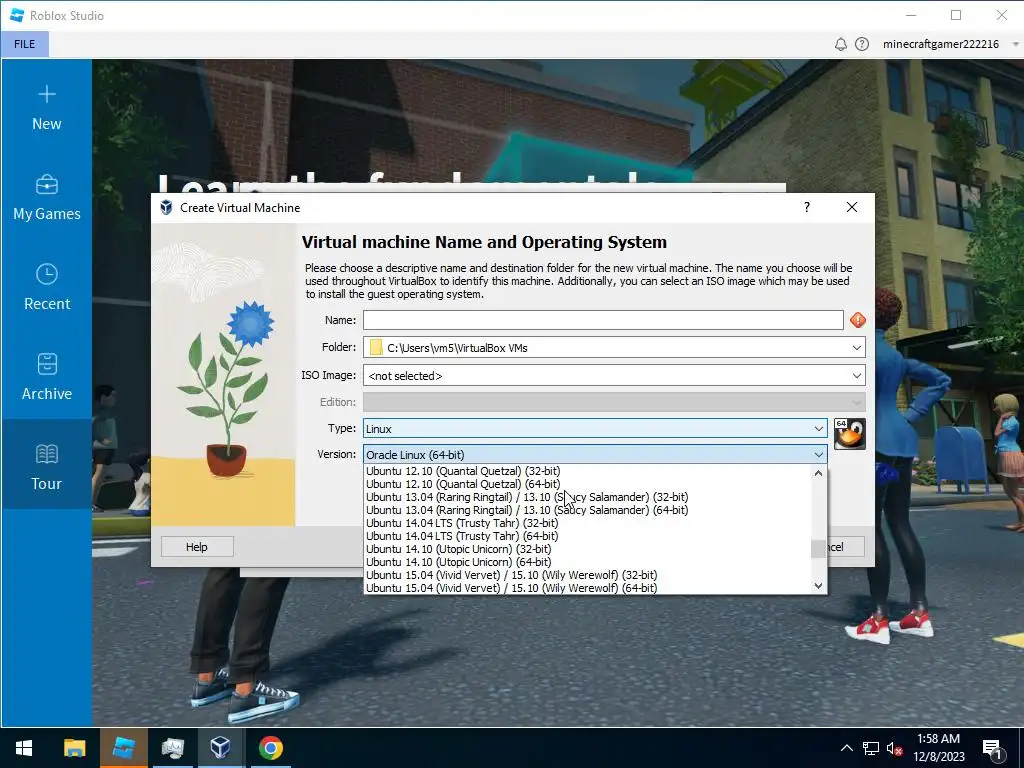The height and width of the screenshot is (768, 1024).
Task: Open the FILE menu
Action: click(x=25, y=44)
